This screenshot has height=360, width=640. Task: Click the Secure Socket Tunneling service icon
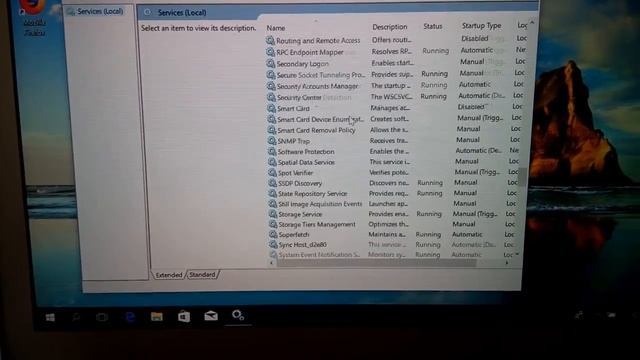point(270,75)
